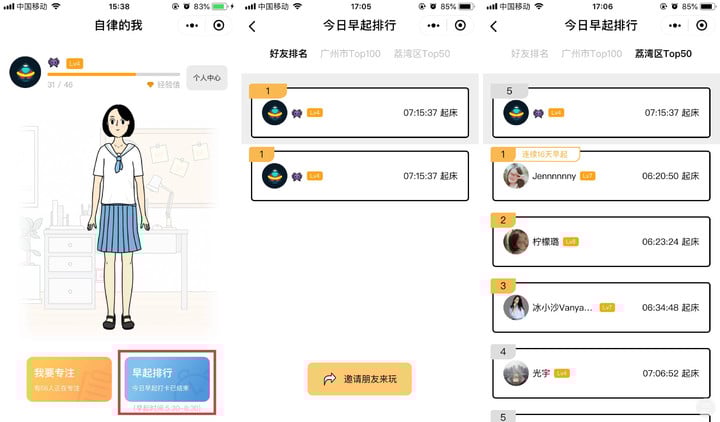This screenshot has width=720, height=422.
Task: Open the three-dots menu on 自律的我 screen
Action: [x=192, y=25]
